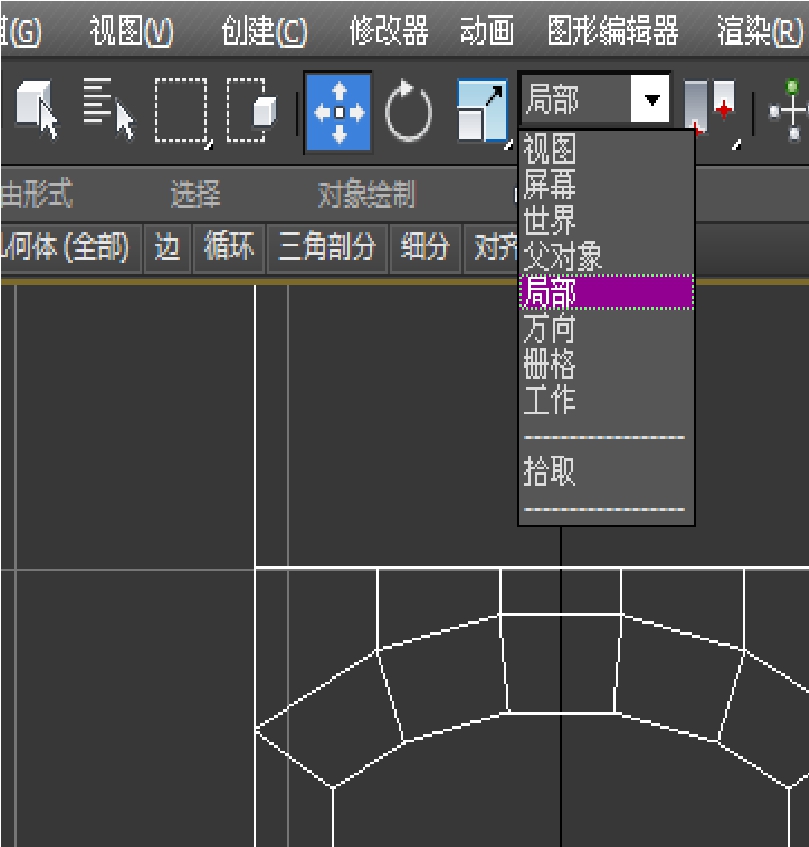
Task: Switch to the 选择 ribbon tab
Action: coord(195,194)
